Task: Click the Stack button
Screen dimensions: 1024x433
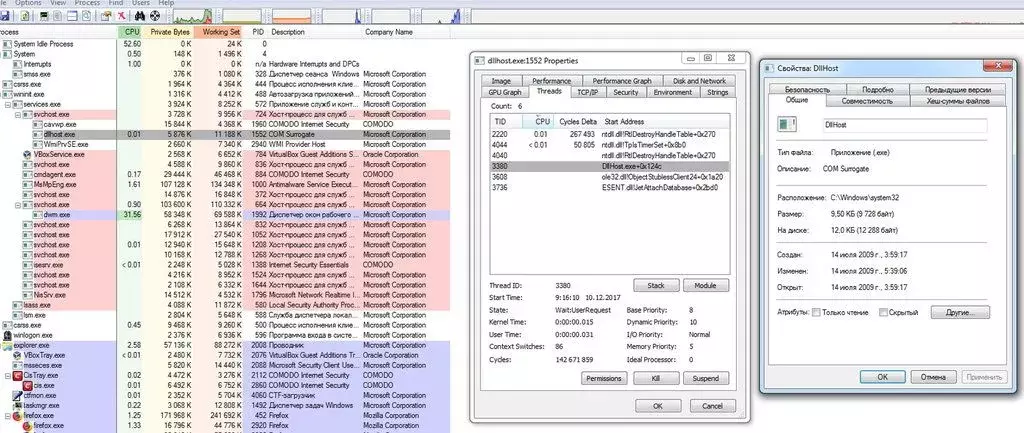Action: click(x=656, y=285)
